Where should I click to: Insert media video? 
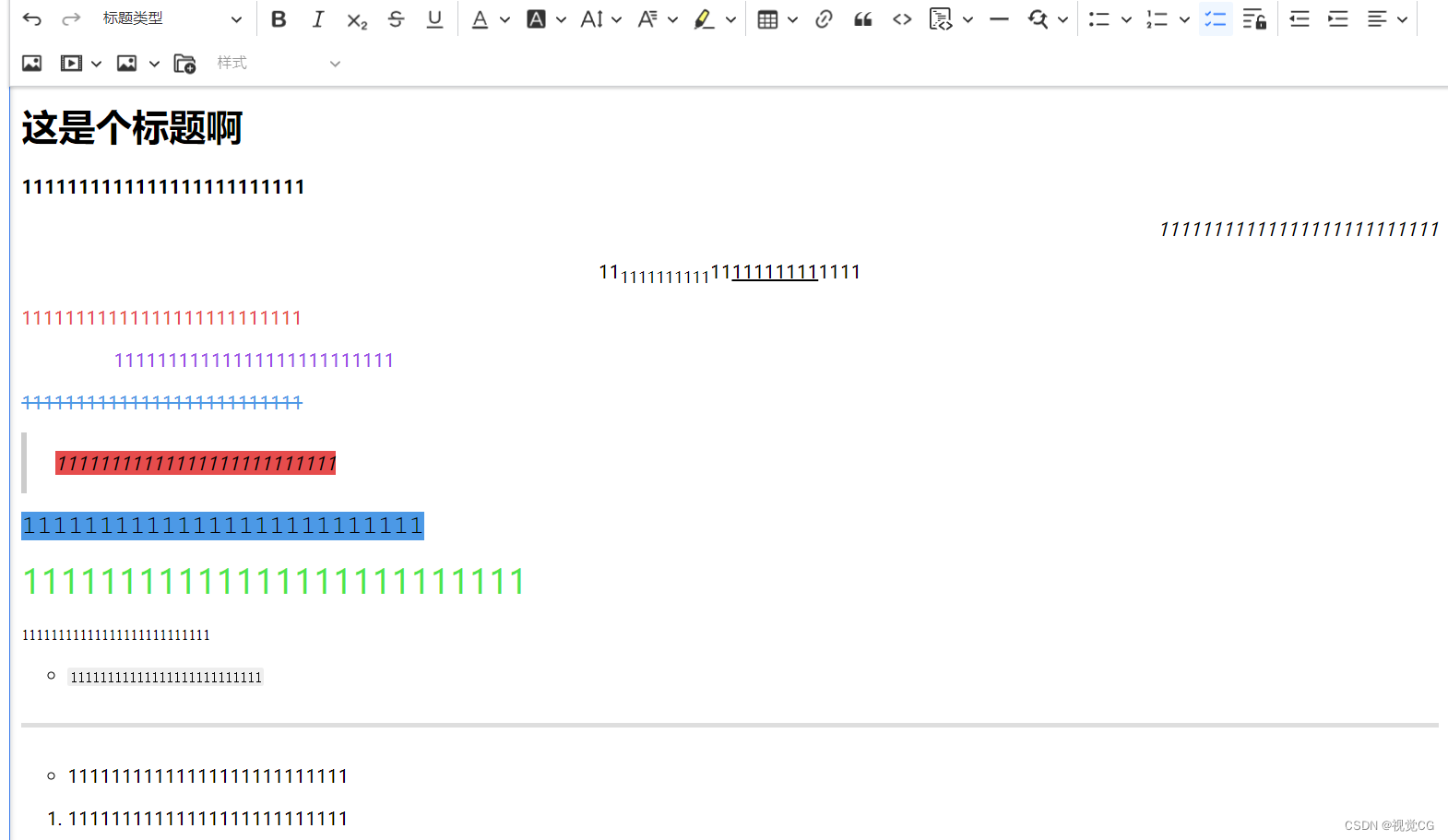(x=71, y=64)
